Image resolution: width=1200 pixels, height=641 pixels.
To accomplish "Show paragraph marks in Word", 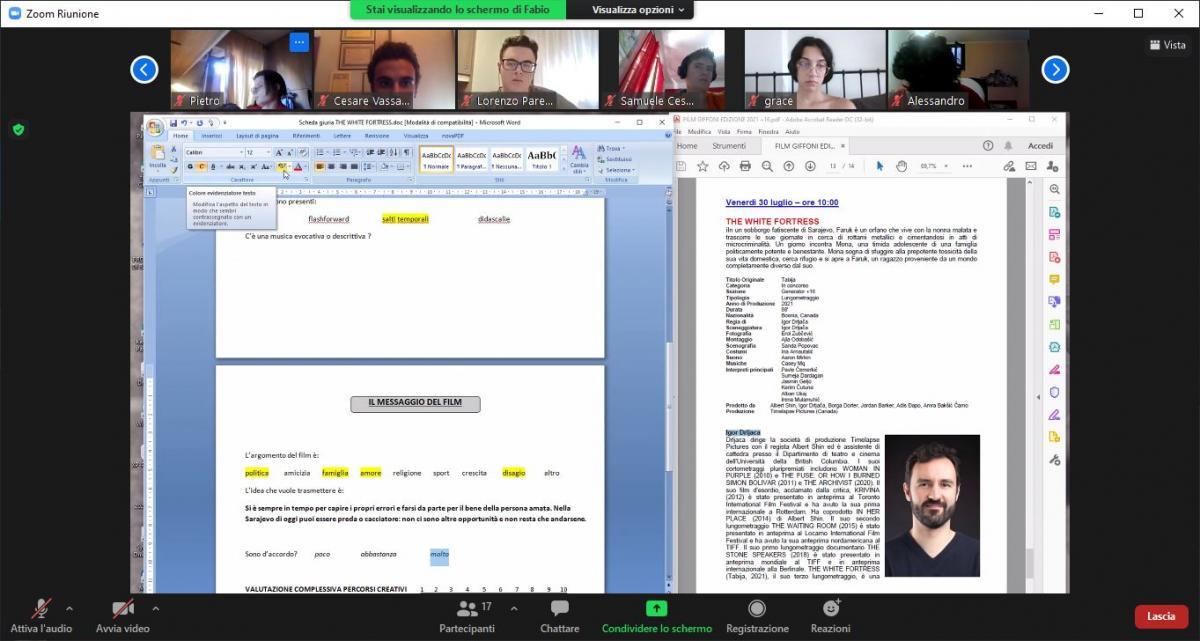I will [407, 152].
